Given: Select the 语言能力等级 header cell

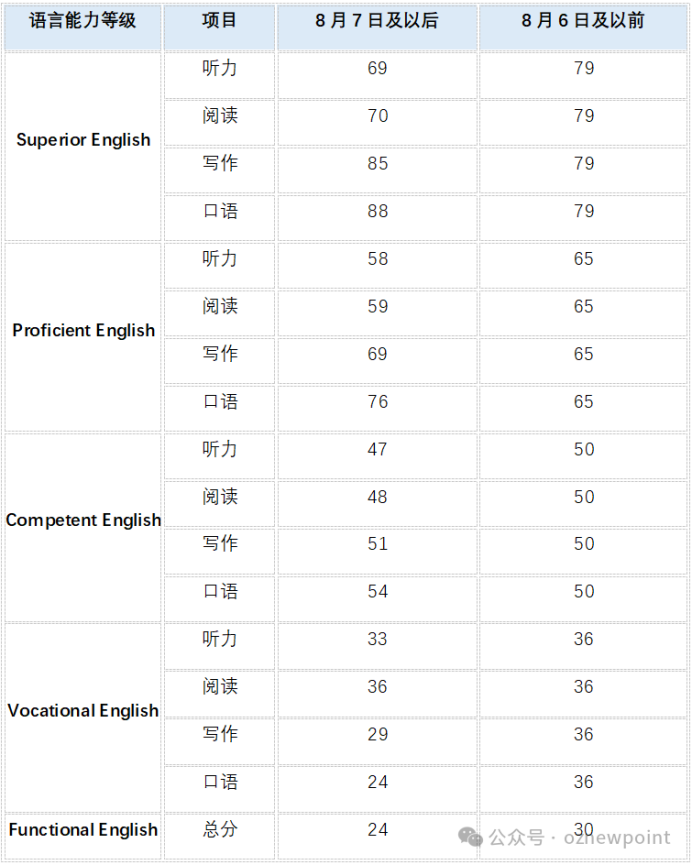Looking at the screenshot, I should (x=82, y=27).
